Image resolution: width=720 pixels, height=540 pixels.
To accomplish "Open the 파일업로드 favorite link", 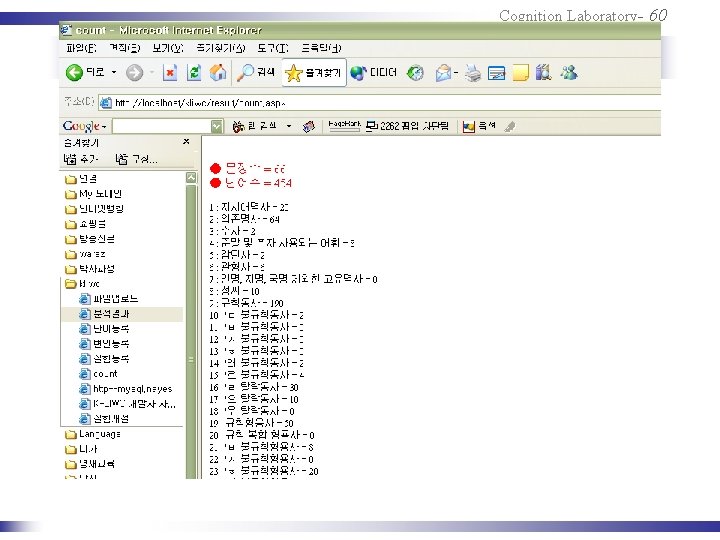I will click(x=108, y=299).
